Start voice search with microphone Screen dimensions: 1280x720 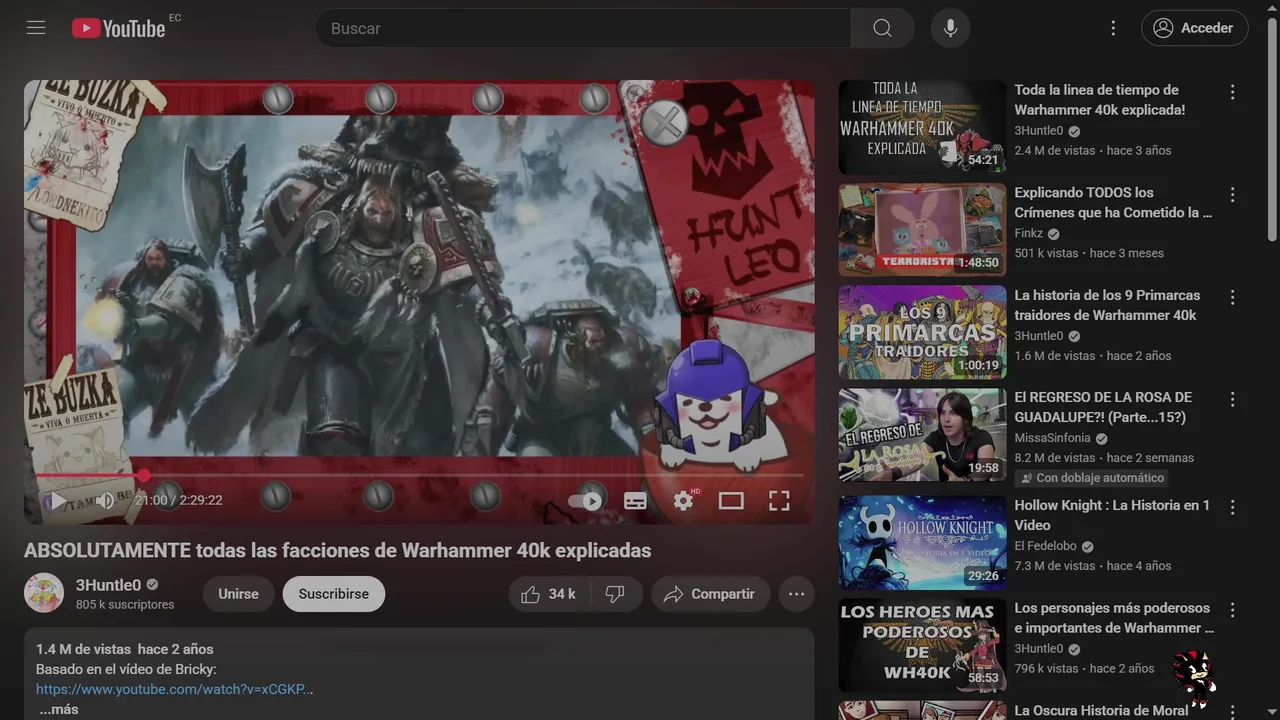tap(950, 28)
